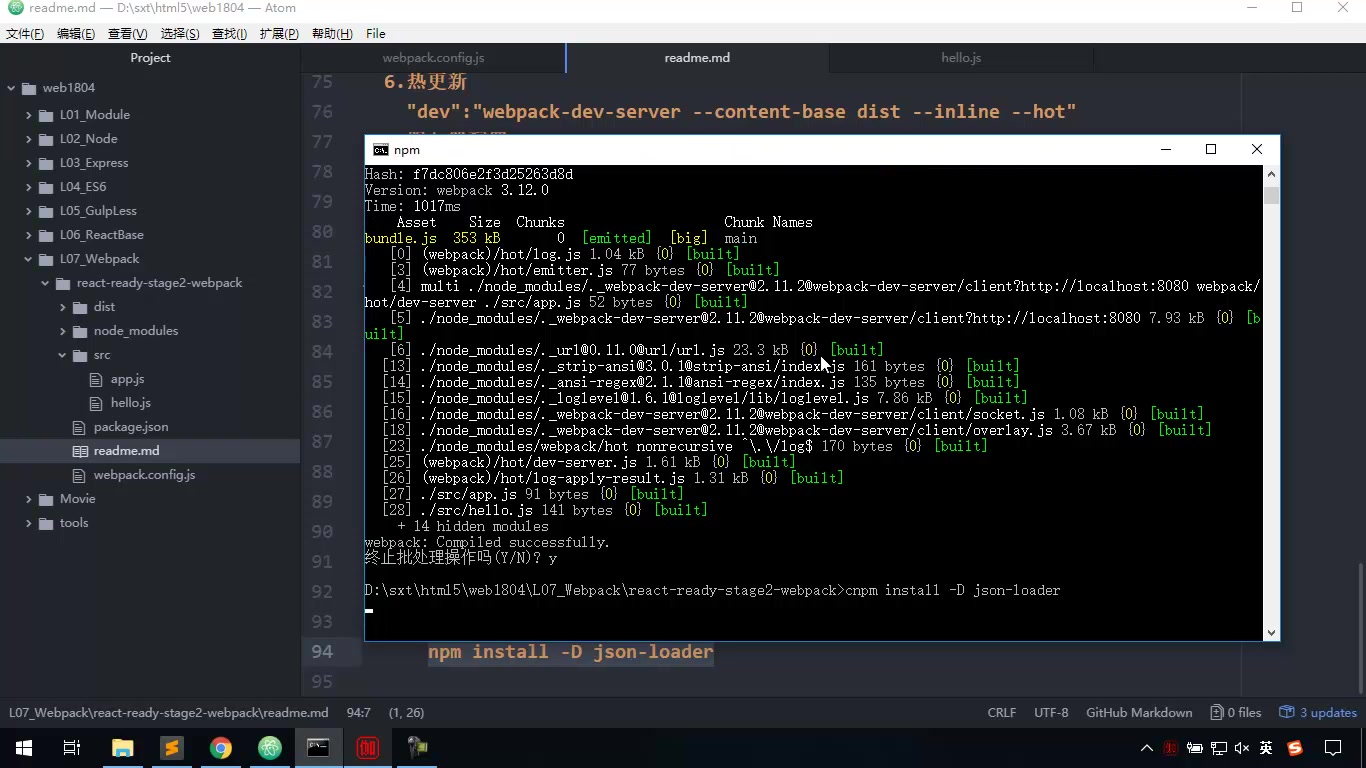This screenshot has height=768, width=1366.
Task: Switch to the hello.js tab
Action: coord(961,58)
